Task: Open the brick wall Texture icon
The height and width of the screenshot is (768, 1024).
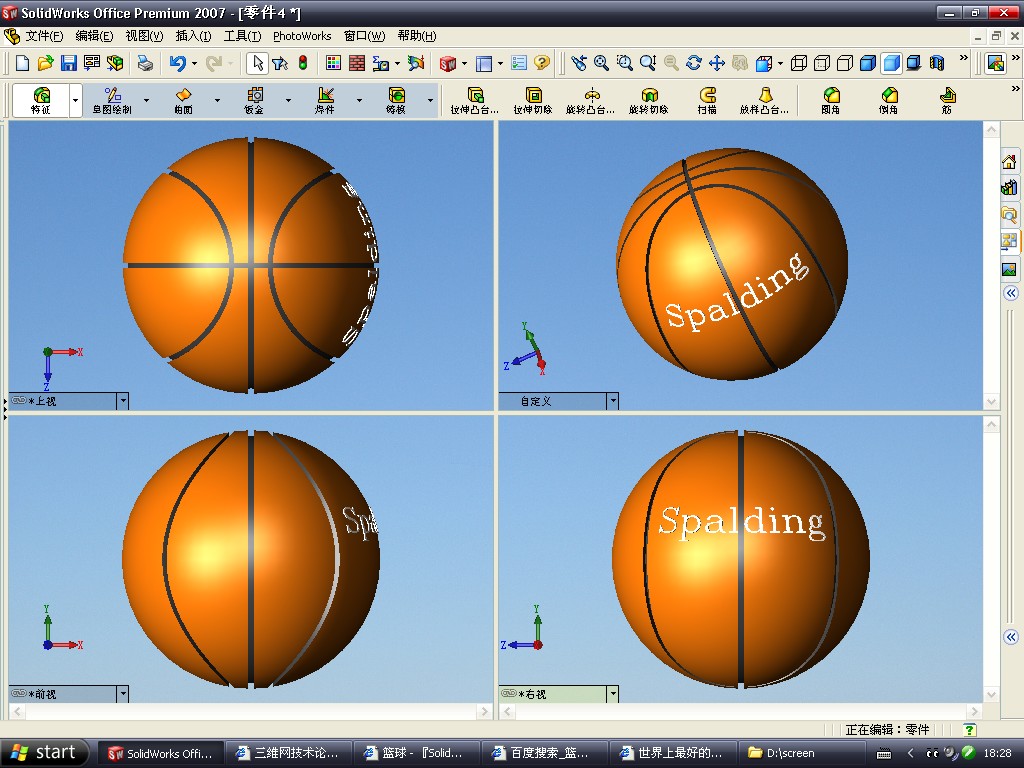Action: [357, 63]
